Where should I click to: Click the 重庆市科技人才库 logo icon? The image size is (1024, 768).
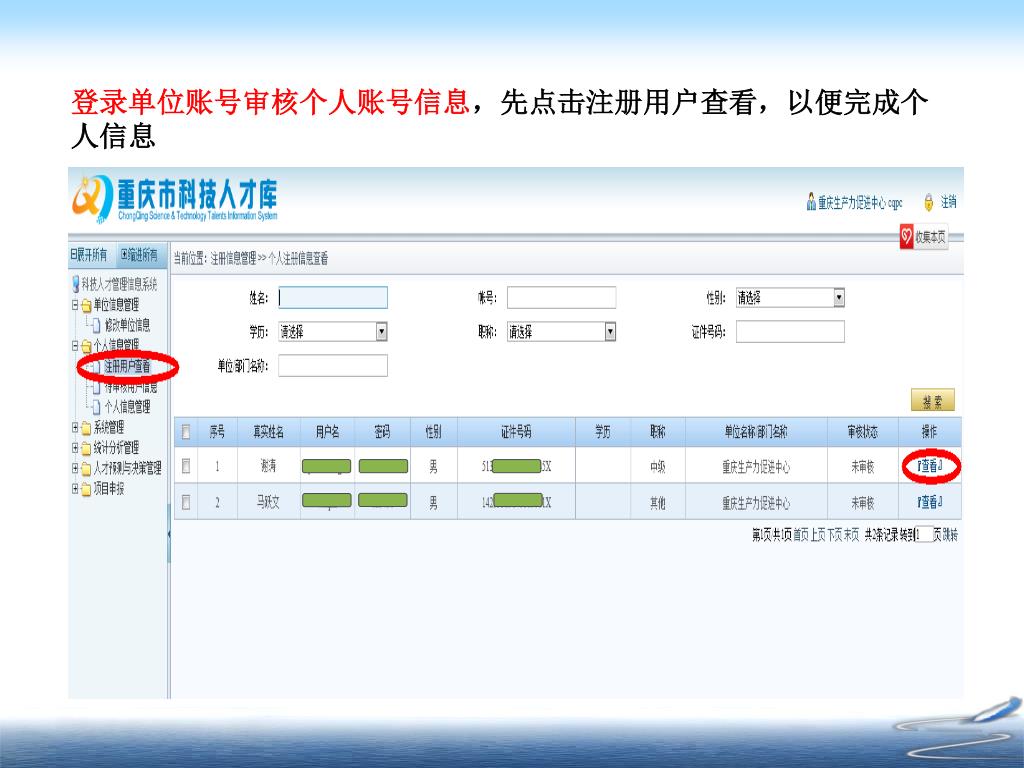tap(92, 199)
